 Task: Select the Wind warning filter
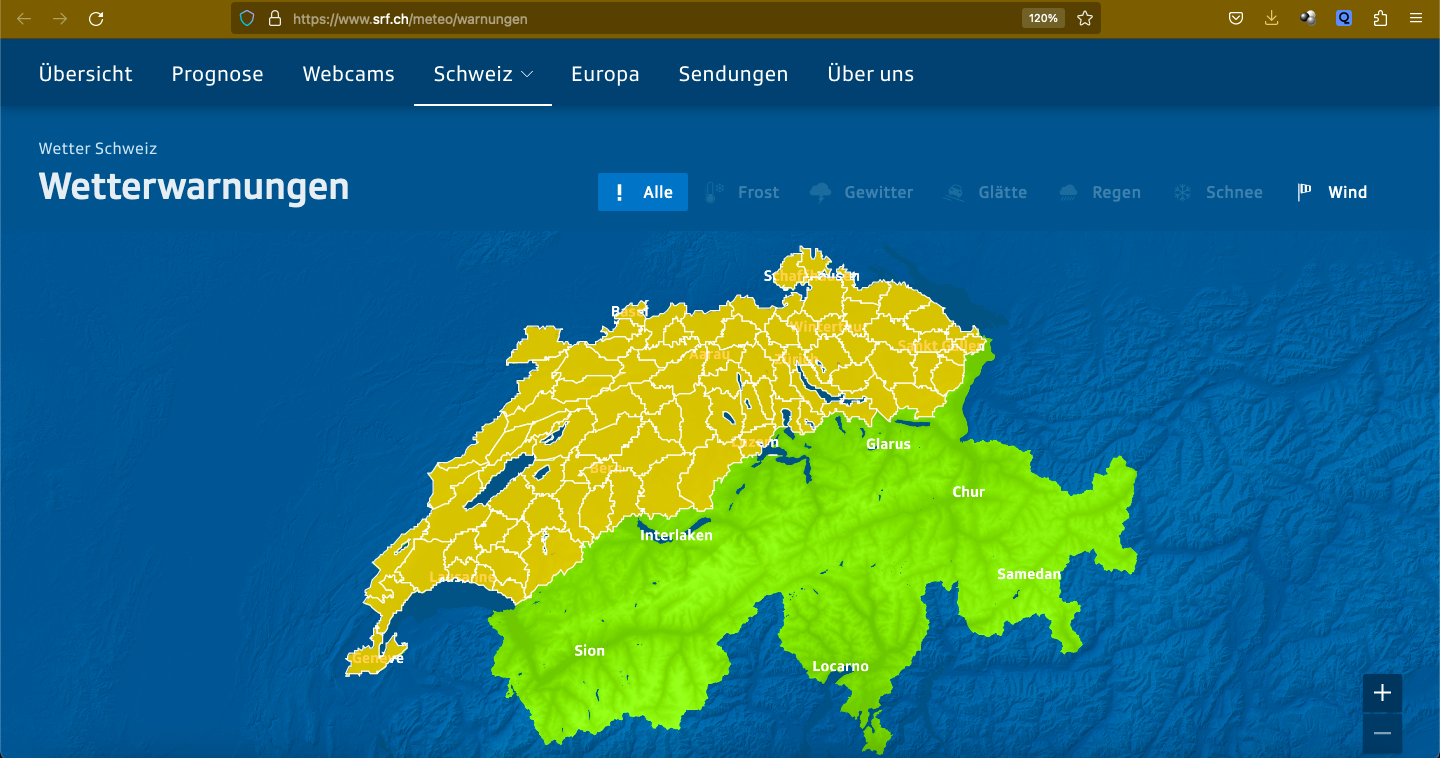1333,192
